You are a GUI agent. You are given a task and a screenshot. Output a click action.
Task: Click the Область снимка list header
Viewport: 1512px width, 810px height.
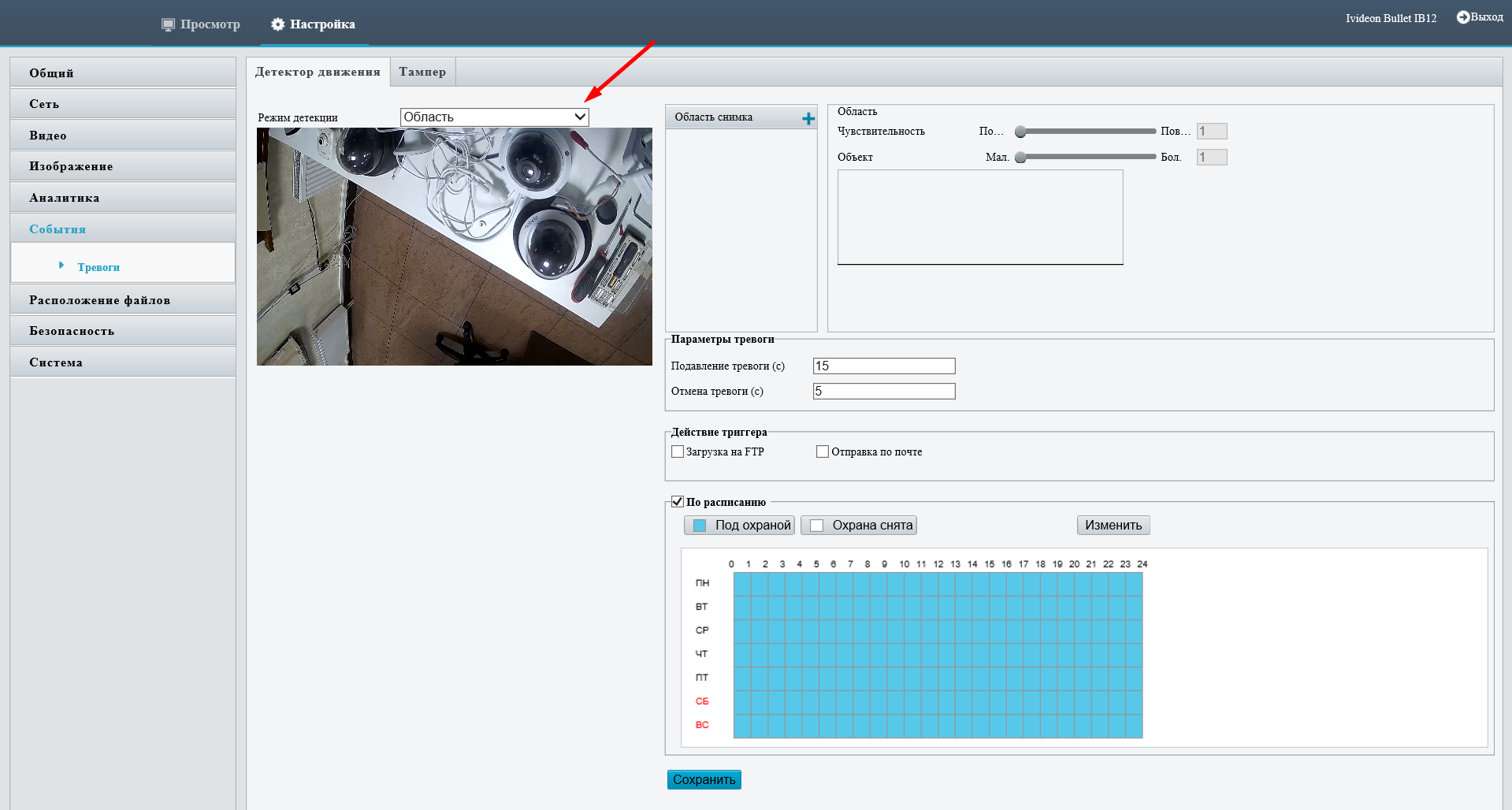(x=741, y=117)
